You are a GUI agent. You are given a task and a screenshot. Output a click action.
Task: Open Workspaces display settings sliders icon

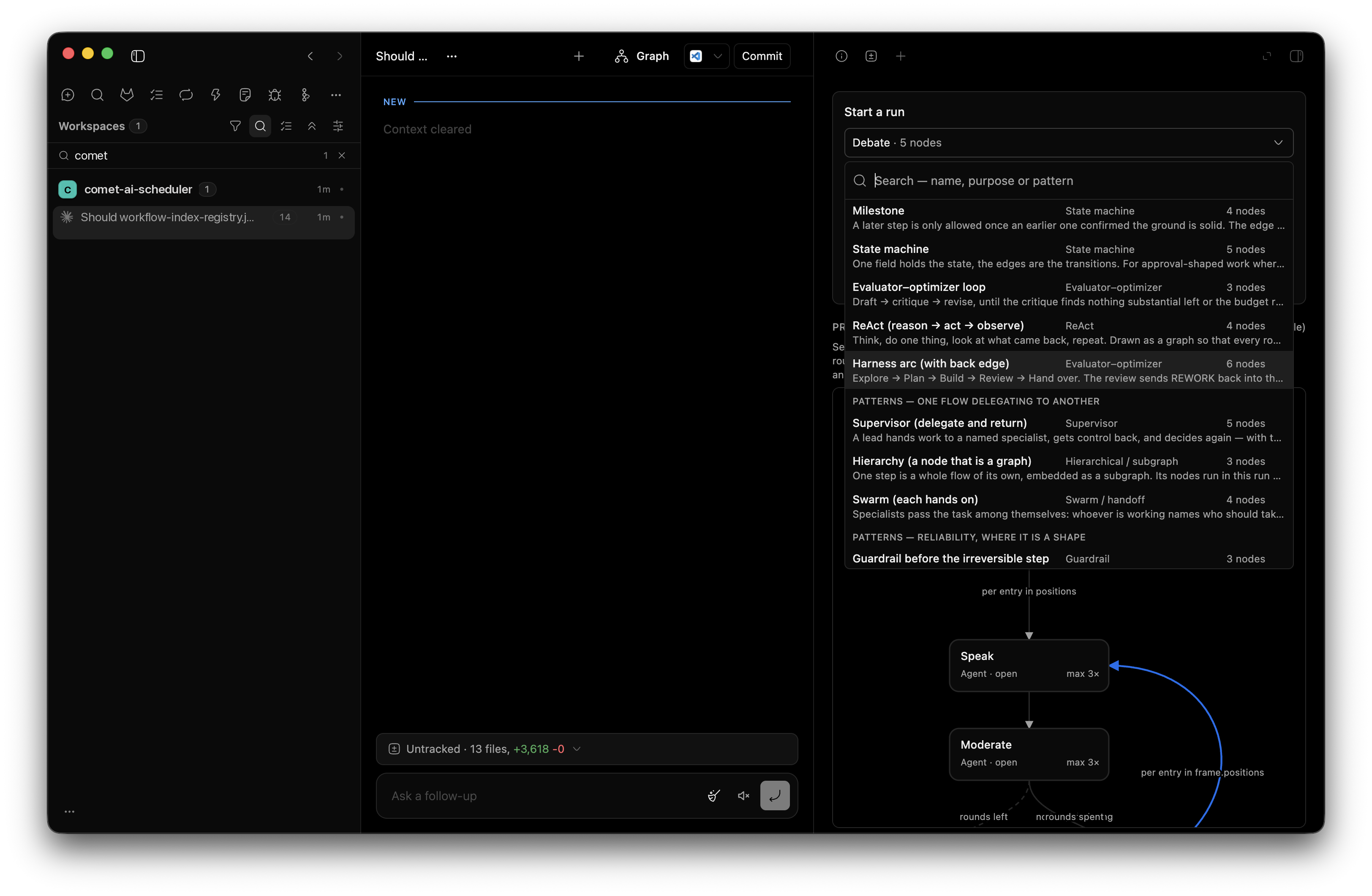(338, 125)
